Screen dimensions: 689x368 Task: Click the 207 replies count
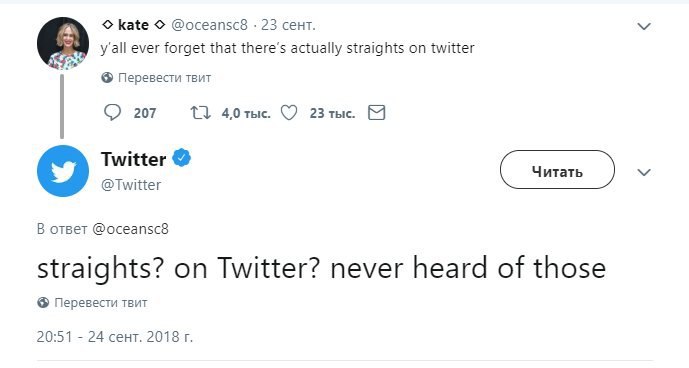(145, 113)
